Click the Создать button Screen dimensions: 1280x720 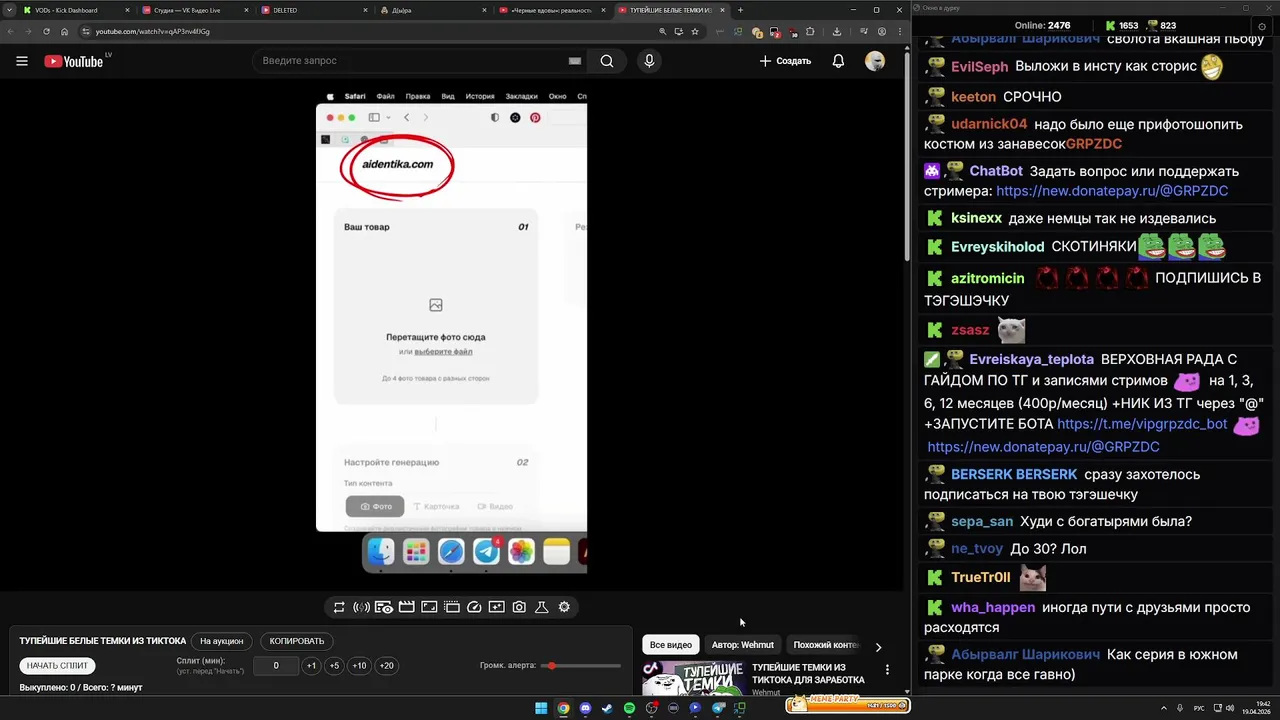tap(785, 61)
